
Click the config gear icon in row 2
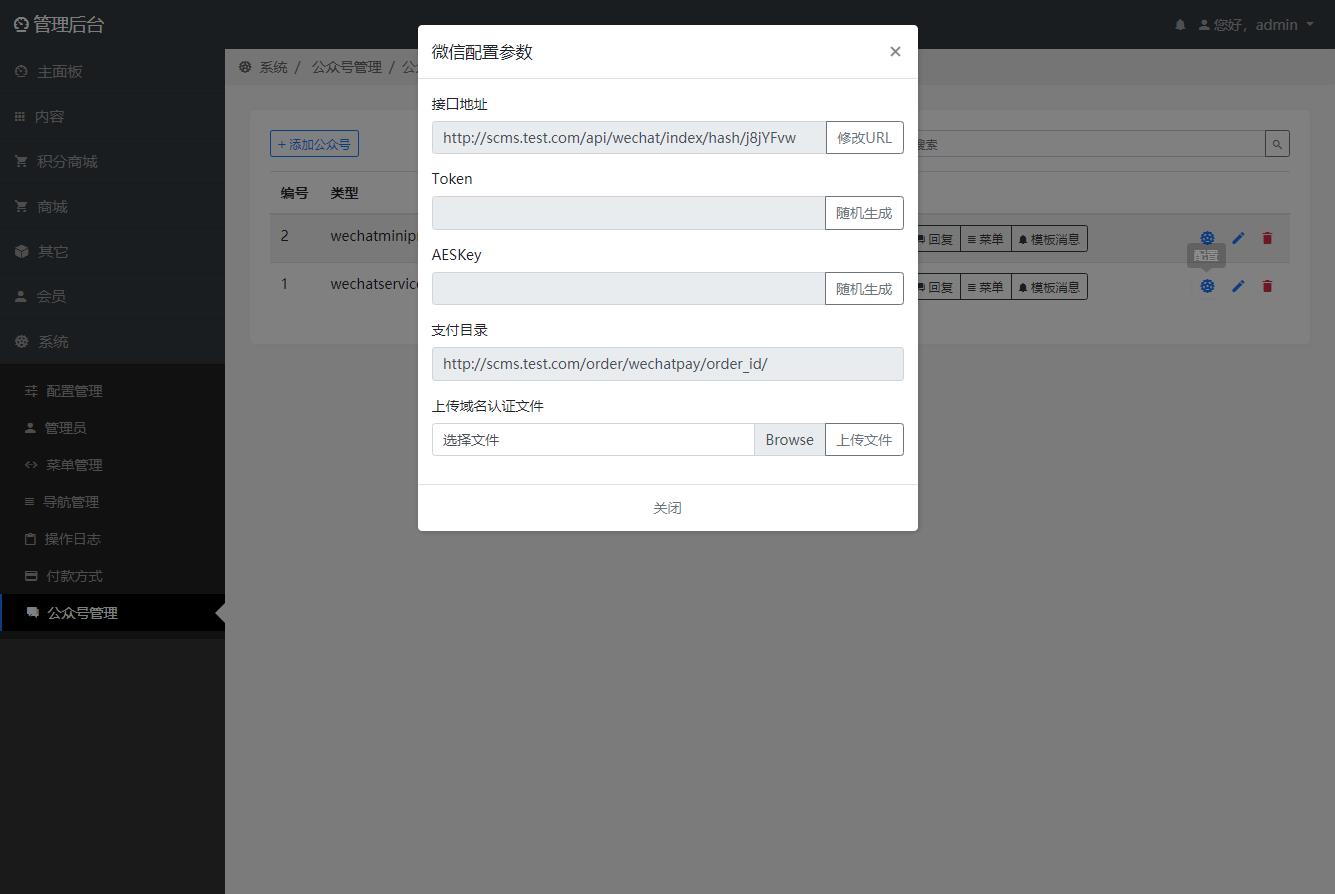tap(1207, 238)
